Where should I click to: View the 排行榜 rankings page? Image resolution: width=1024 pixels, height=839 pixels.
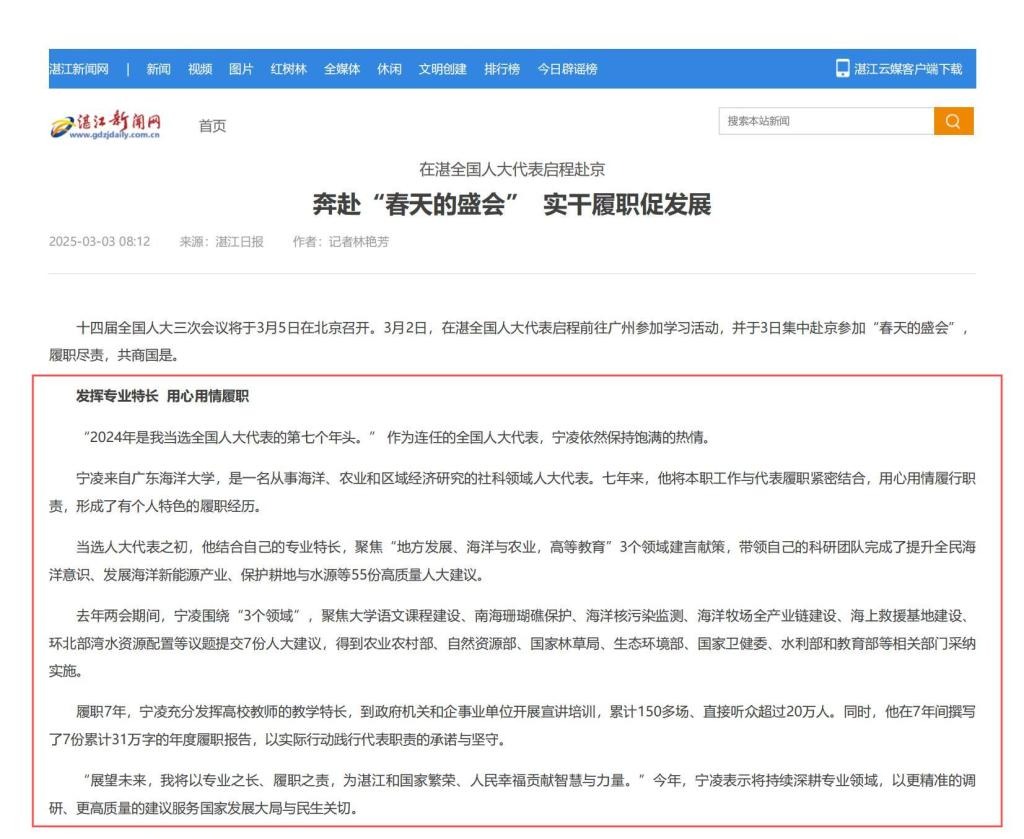[x=502, y=69]
